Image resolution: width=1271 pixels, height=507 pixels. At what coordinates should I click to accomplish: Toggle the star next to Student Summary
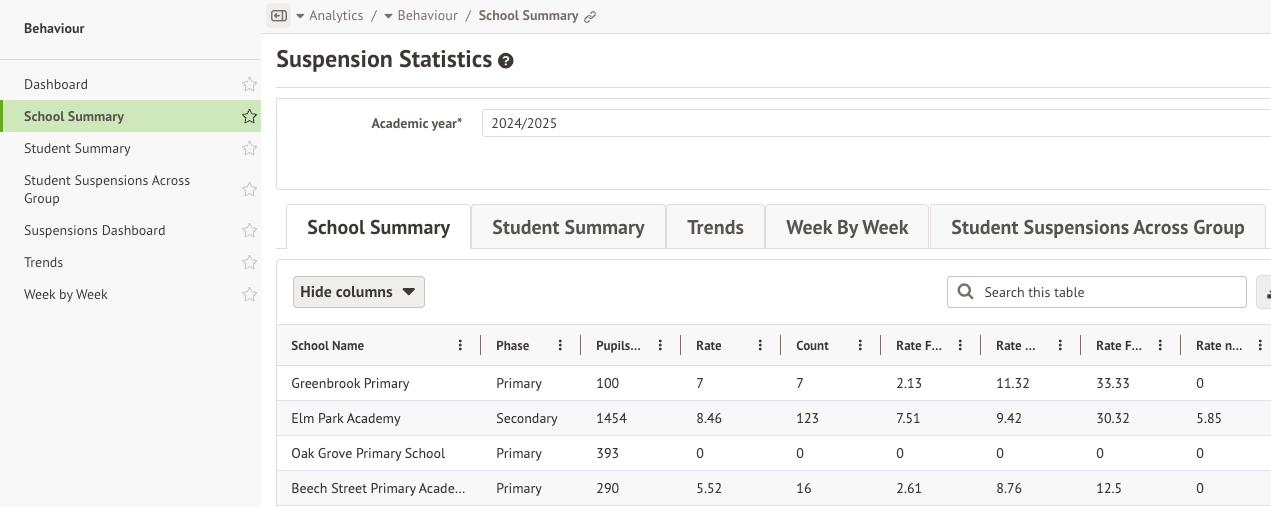tap(249, 149)
